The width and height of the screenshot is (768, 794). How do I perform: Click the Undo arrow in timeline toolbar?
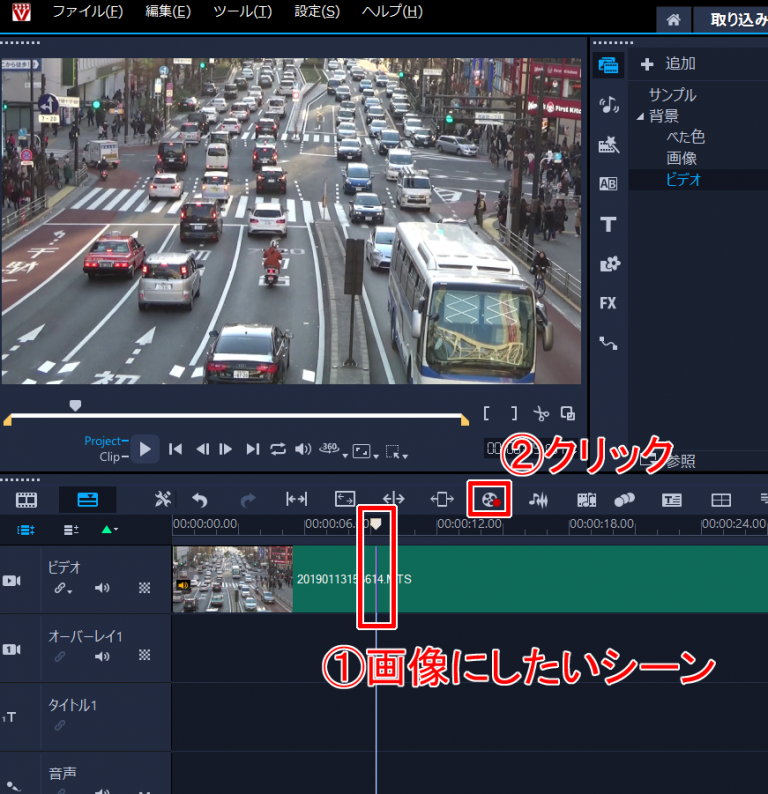pyautogui.click(x=200, y=500)
